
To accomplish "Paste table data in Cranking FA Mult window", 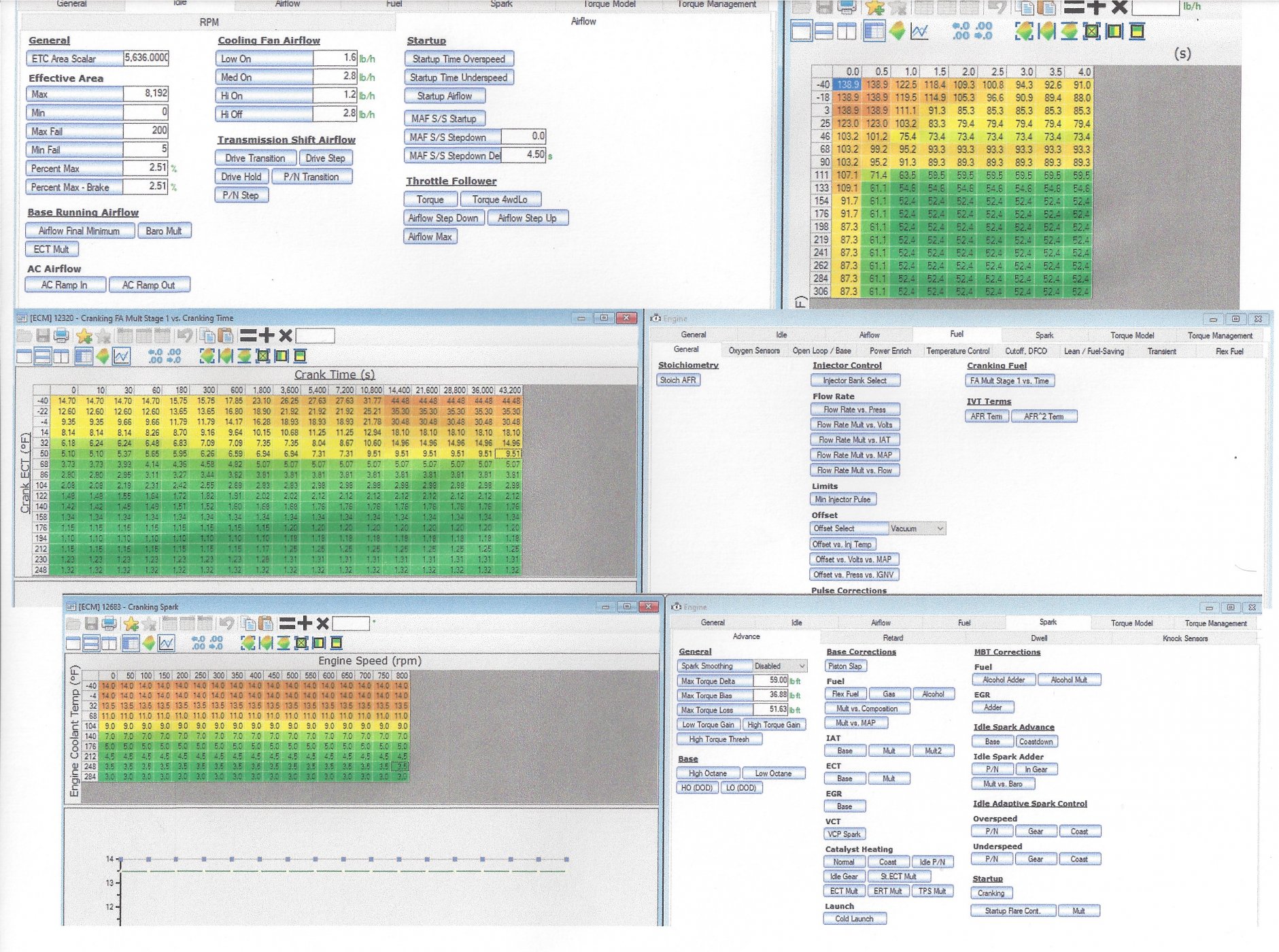I will 225,335.
